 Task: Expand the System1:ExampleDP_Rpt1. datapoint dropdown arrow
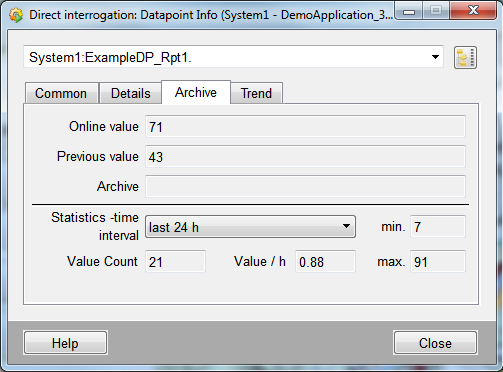point(435,57)
